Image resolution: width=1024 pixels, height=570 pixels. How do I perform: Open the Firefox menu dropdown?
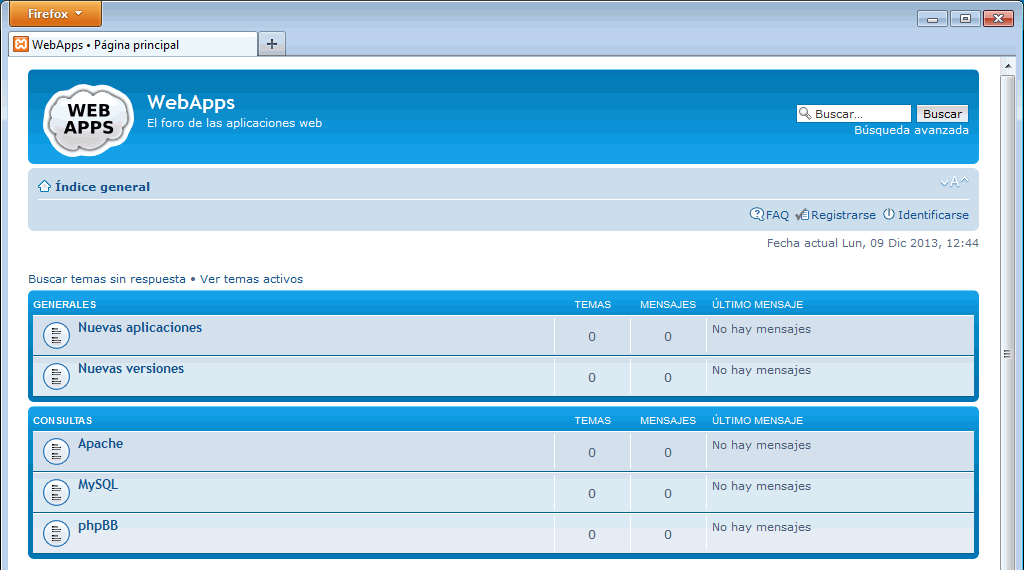tap(56, 14)
